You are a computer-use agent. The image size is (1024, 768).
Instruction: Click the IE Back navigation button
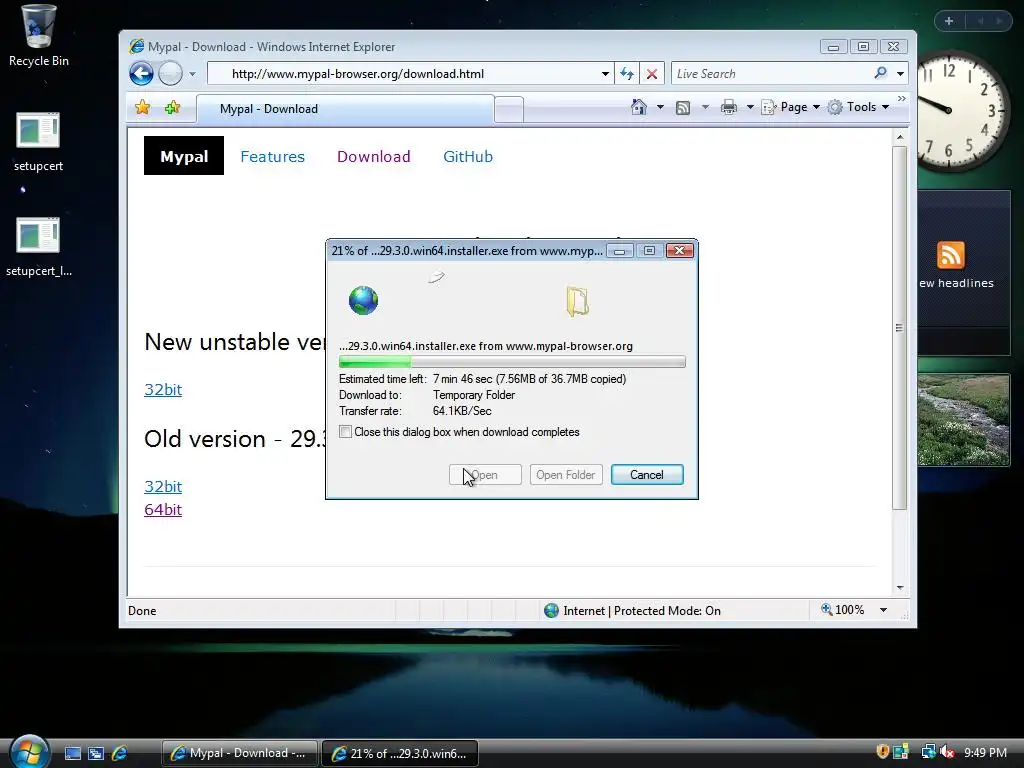pyautogui.click(x=141, y=74)
